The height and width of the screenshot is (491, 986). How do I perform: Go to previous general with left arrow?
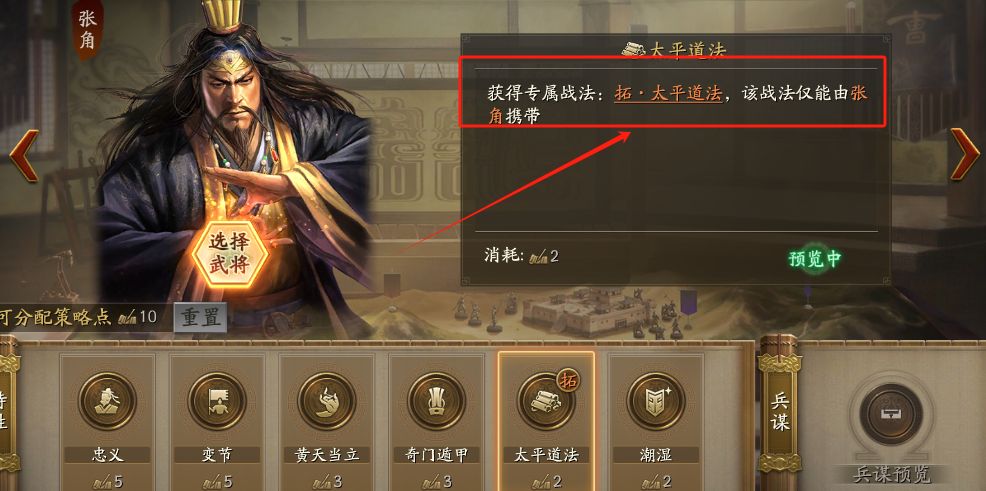coord(24,155)
